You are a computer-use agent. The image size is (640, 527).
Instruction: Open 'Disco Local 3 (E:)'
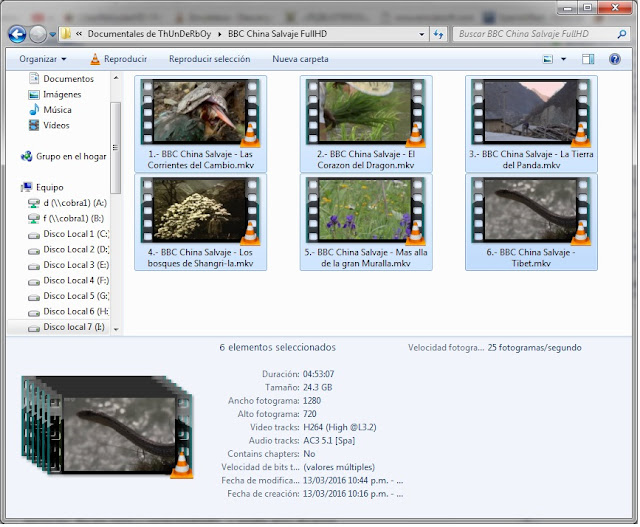pos(76,265)
